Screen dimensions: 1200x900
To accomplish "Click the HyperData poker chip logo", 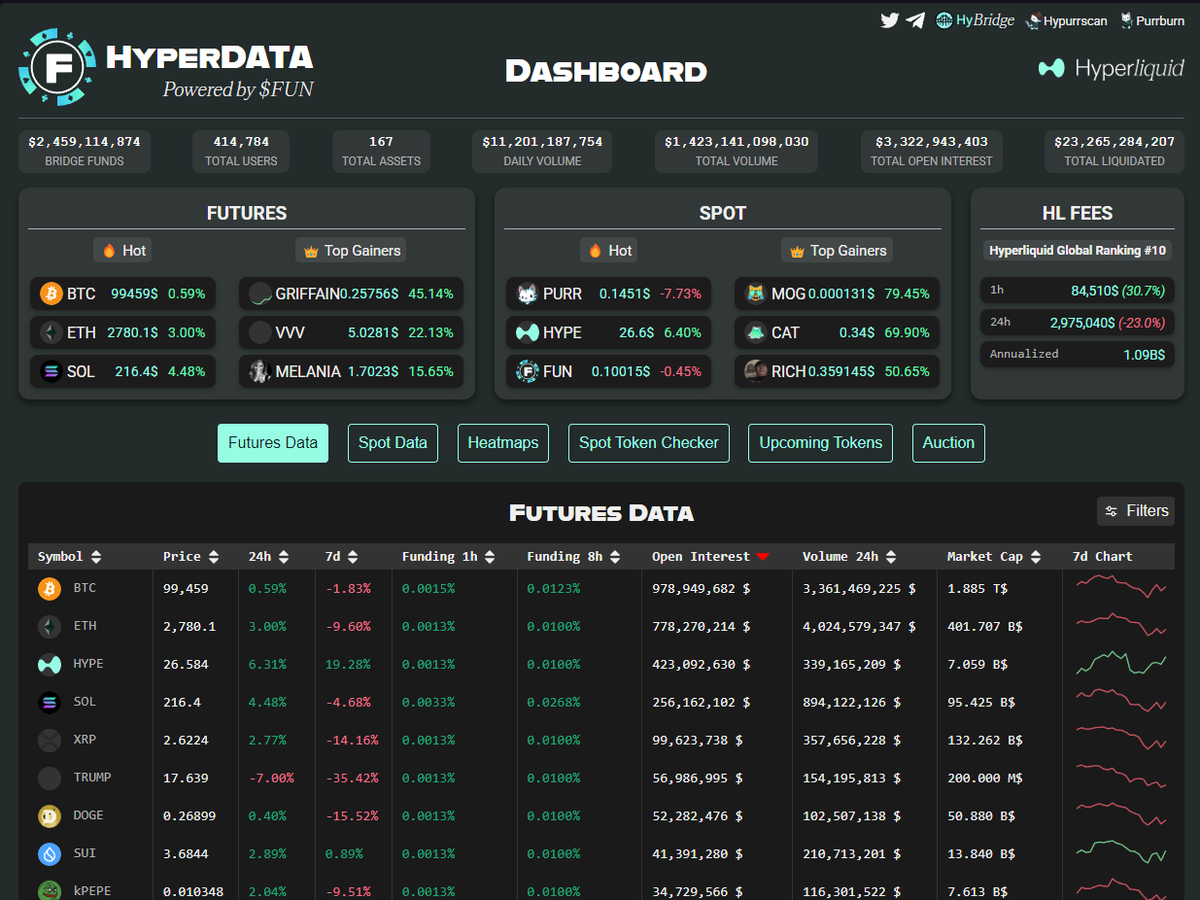I will coord(58,68).
